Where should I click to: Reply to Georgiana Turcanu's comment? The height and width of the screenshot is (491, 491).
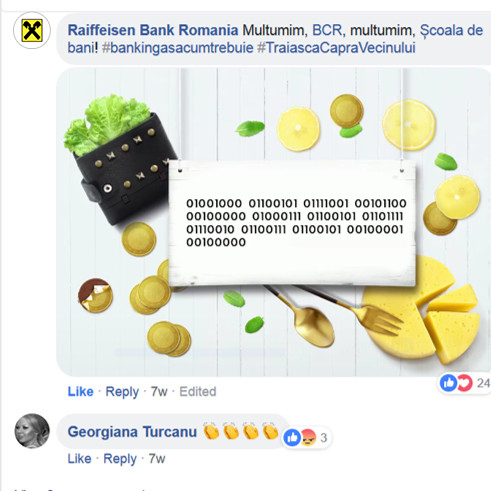(x=120, y=459)
